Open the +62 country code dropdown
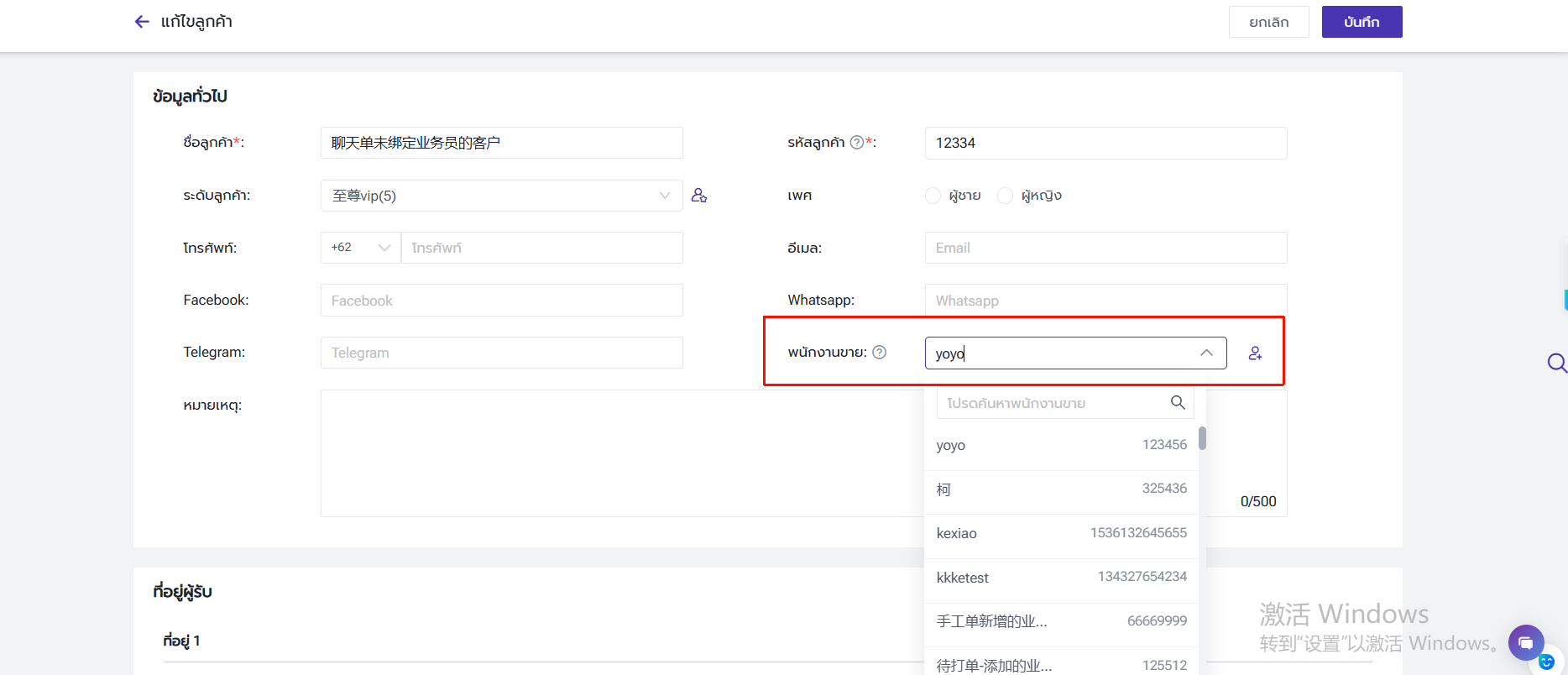Viewport: 1568px width, 675px height. [360, 248]
